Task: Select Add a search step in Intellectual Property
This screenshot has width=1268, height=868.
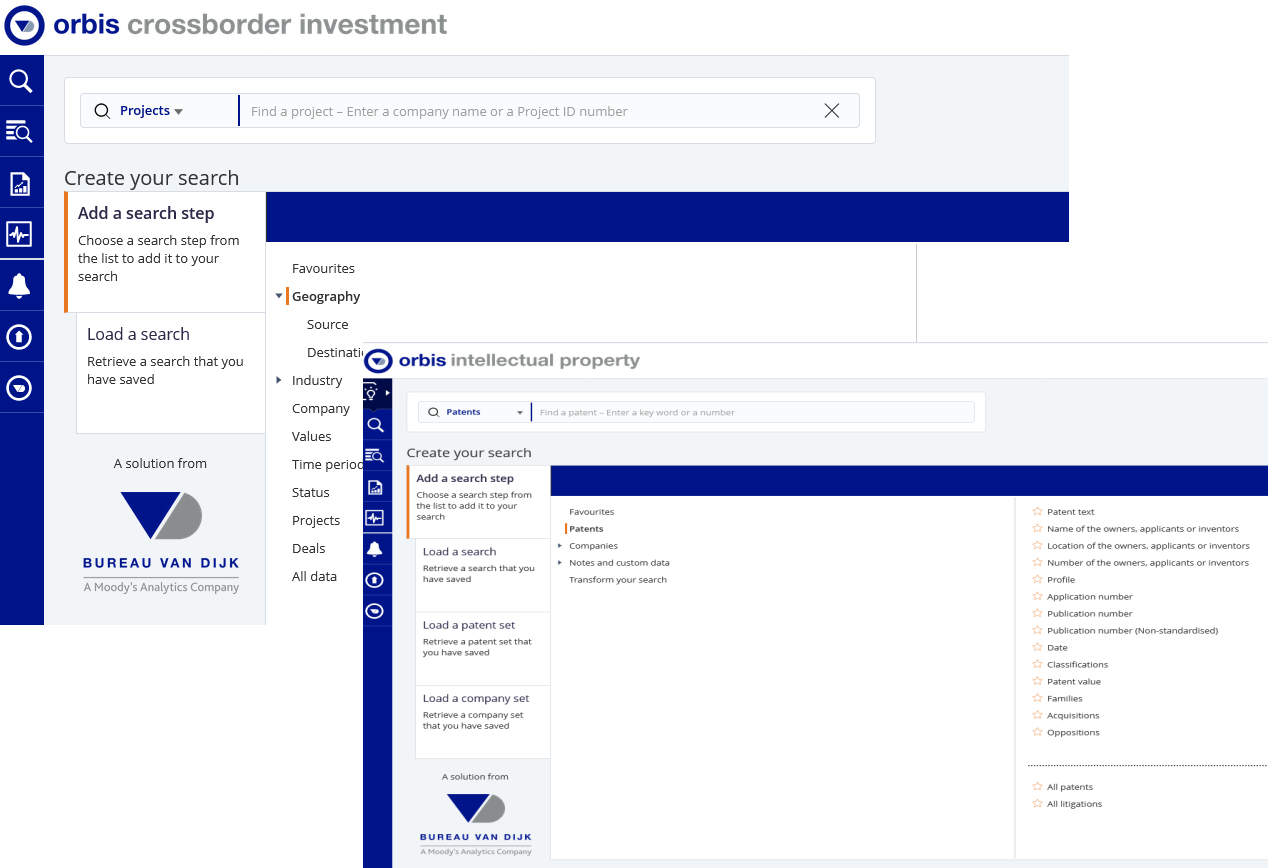Action: pos(479,502)
